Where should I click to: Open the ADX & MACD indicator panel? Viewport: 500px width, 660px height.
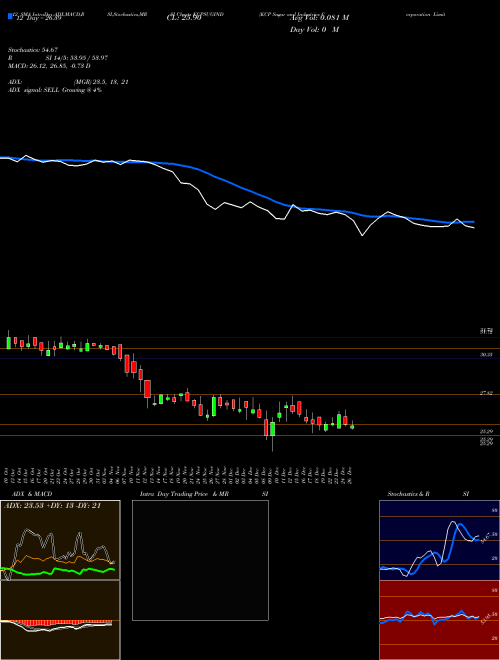tap(60, 580)
